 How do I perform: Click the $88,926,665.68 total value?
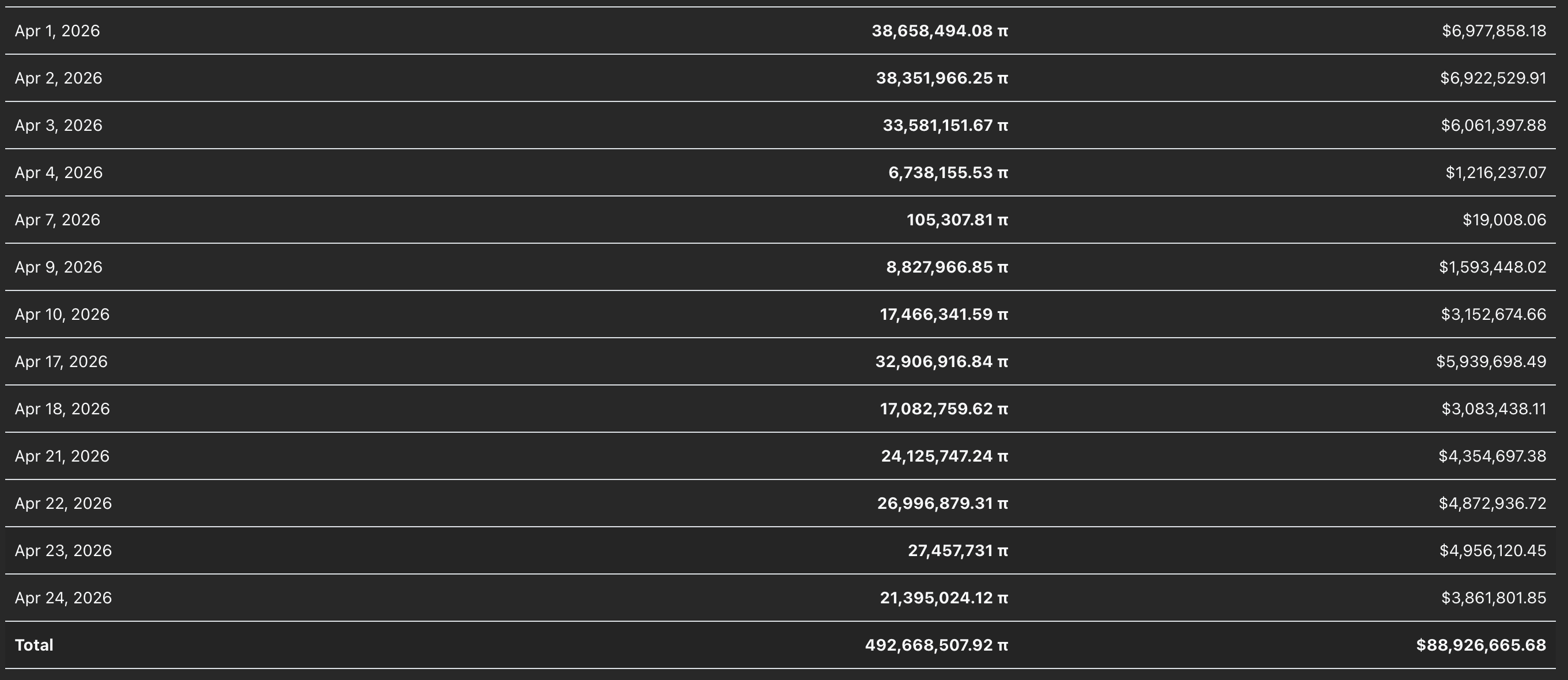click(x=1480, y=645)
